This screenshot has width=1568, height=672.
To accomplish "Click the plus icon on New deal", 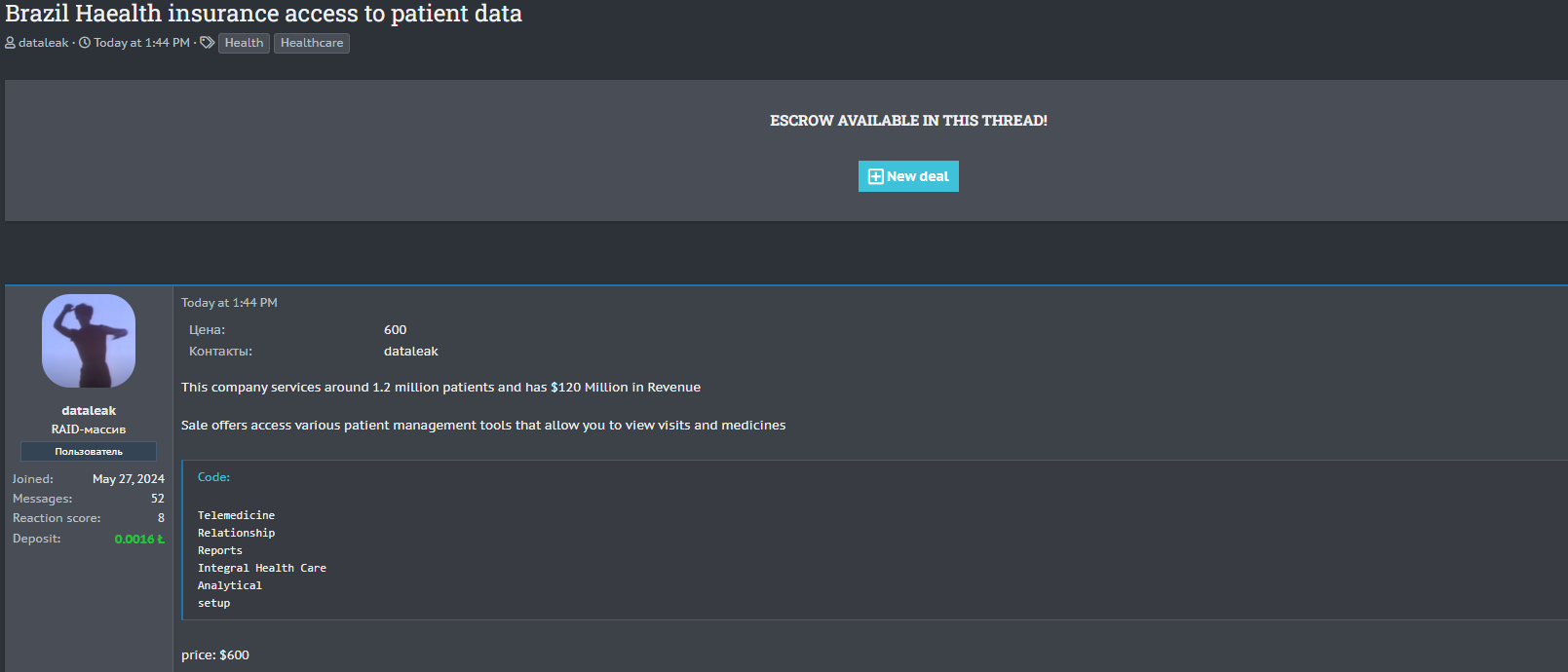I will (875, 176).
